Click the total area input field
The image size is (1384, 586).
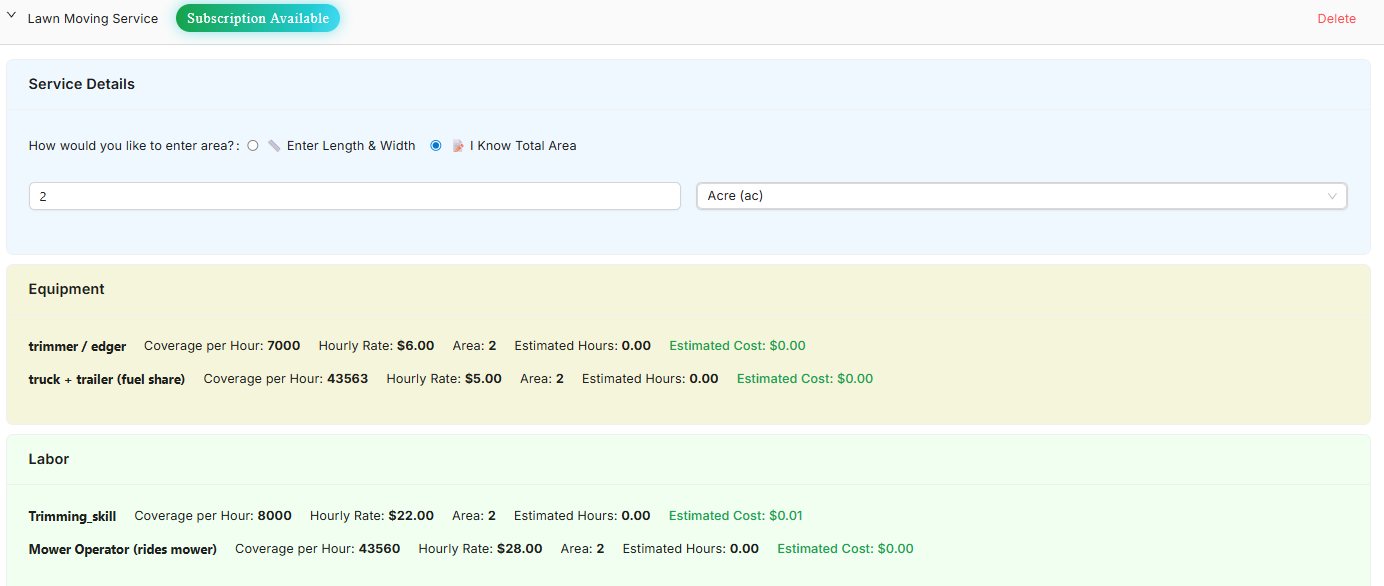point(354,196)
